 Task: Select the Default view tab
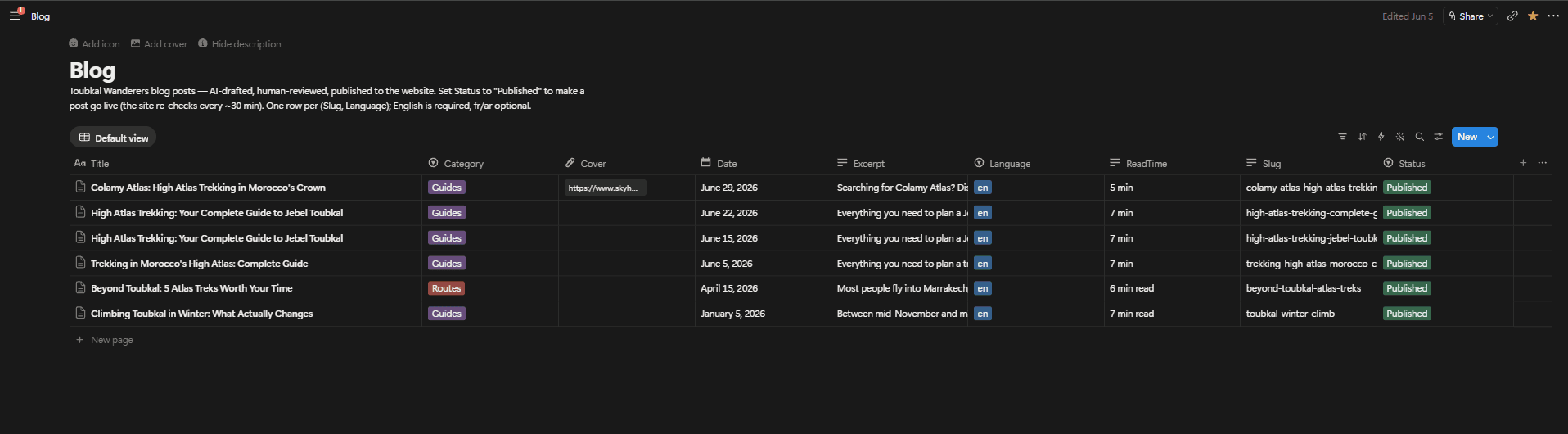pyautogui.click(x=113, y=138)
